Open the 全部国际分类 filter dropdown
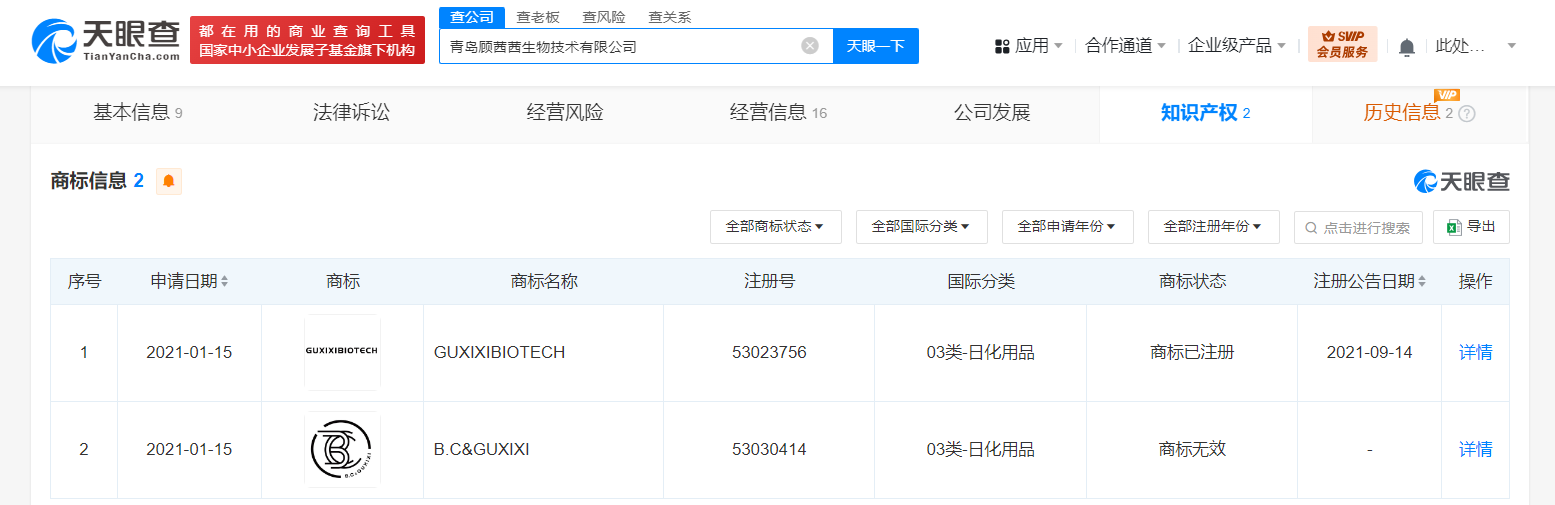This screenshot has height=505, width=1555. [921, 227]
